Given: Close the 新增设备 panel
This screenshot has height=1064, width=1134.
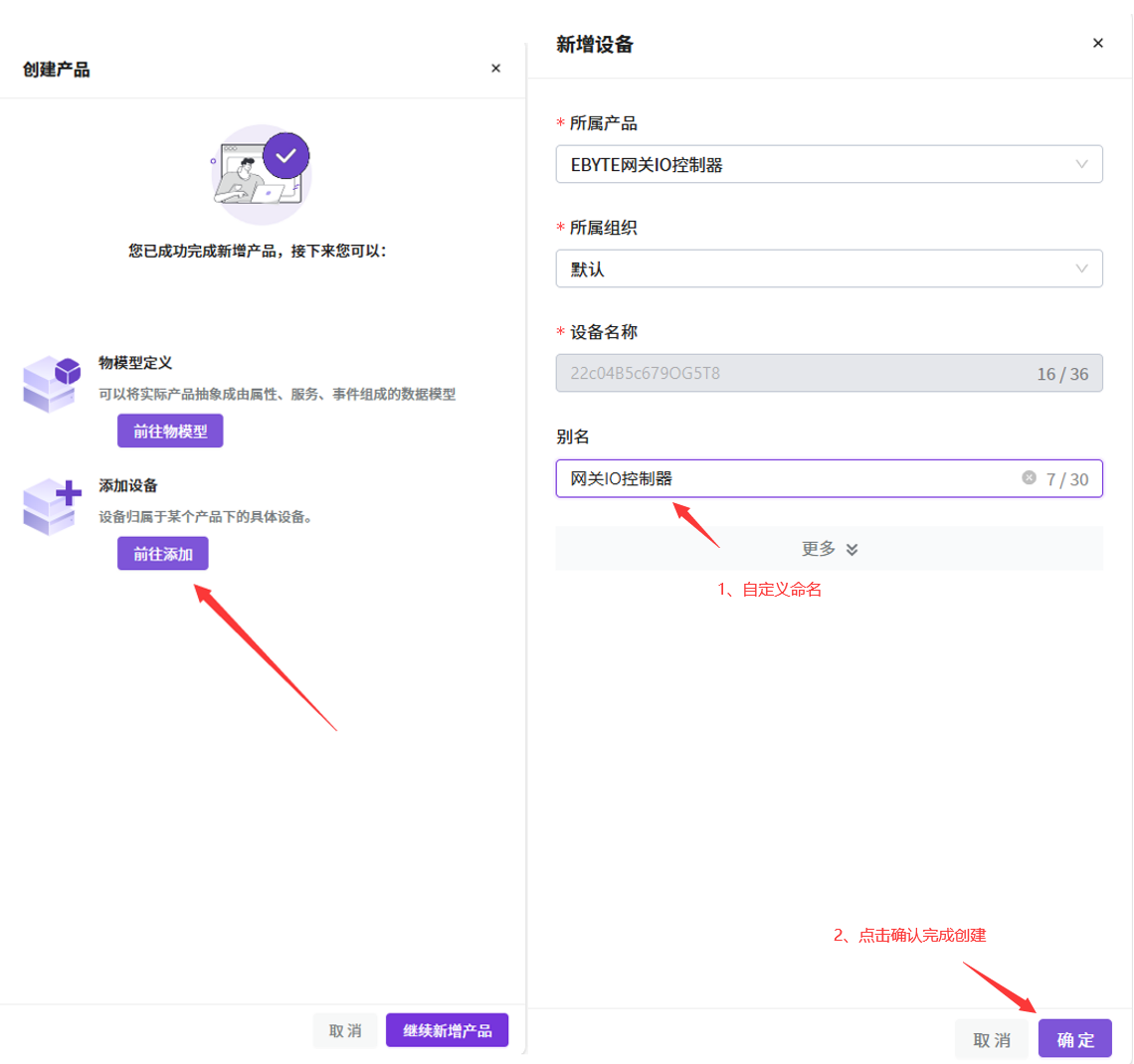Looking at the screenshot, I should pyautogui.click(x=1097, y=44).
